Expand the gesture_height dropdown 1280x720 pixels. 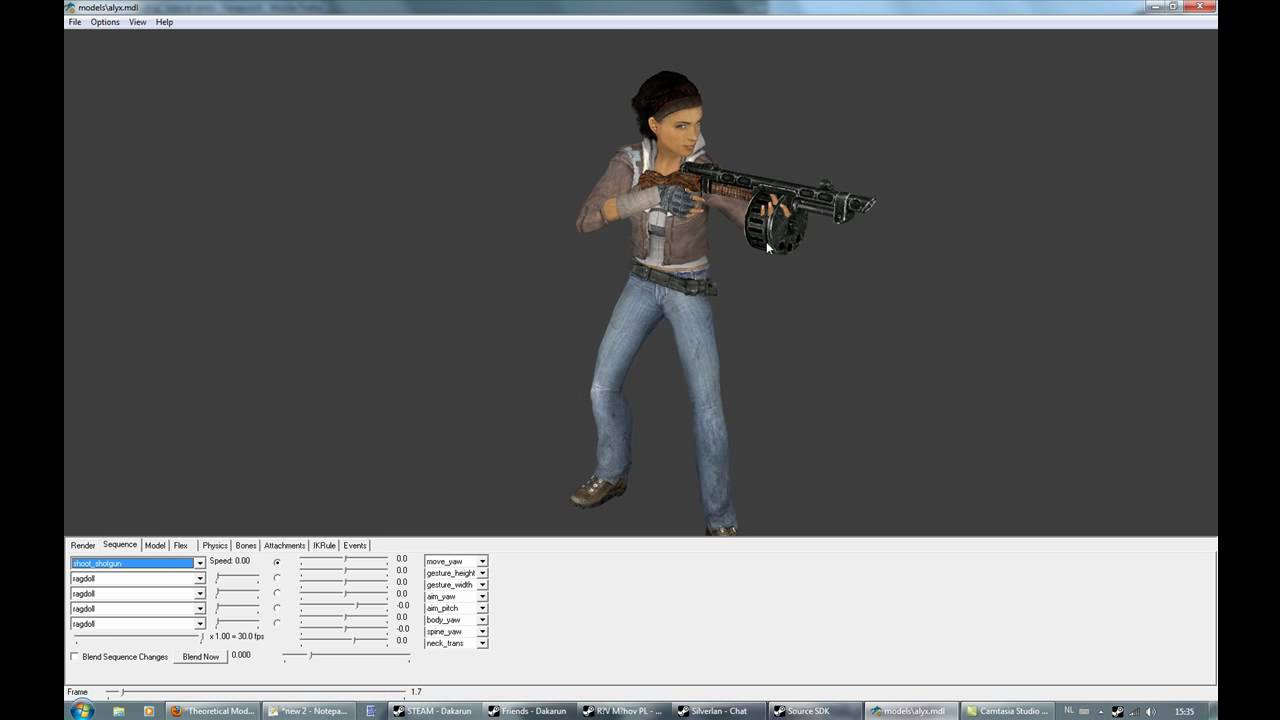point(482,573)
